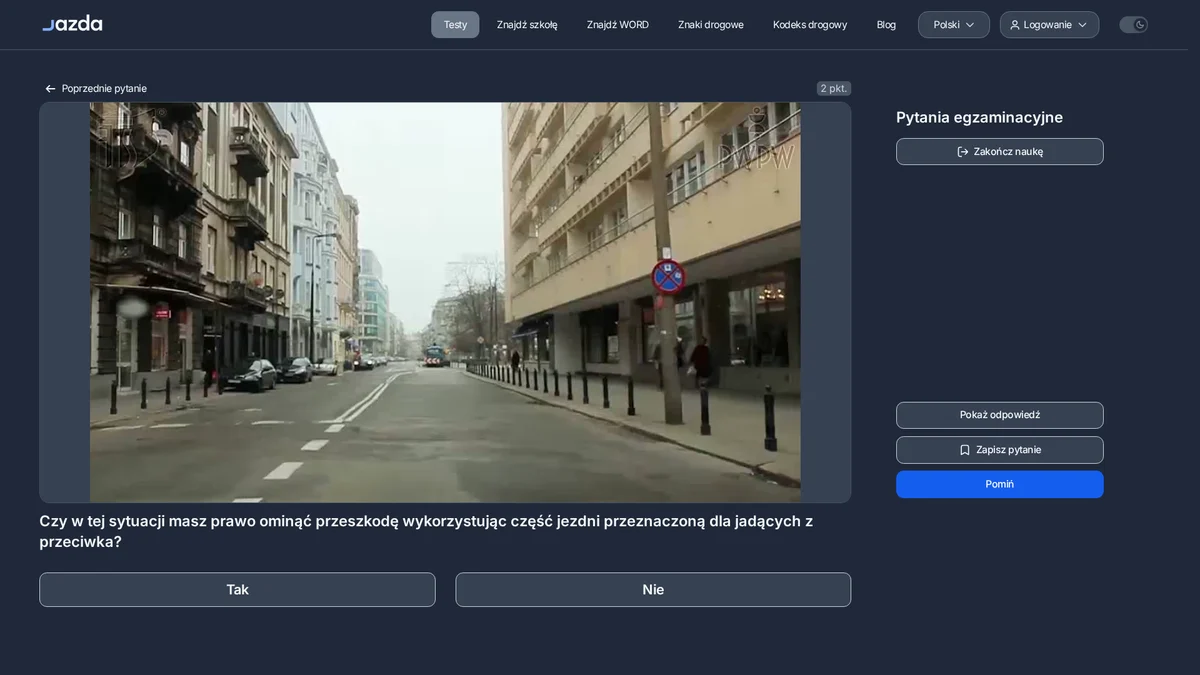Answer Nie to the question
The width and height of the screenshot is (1200, 675).
click(653, 590)
